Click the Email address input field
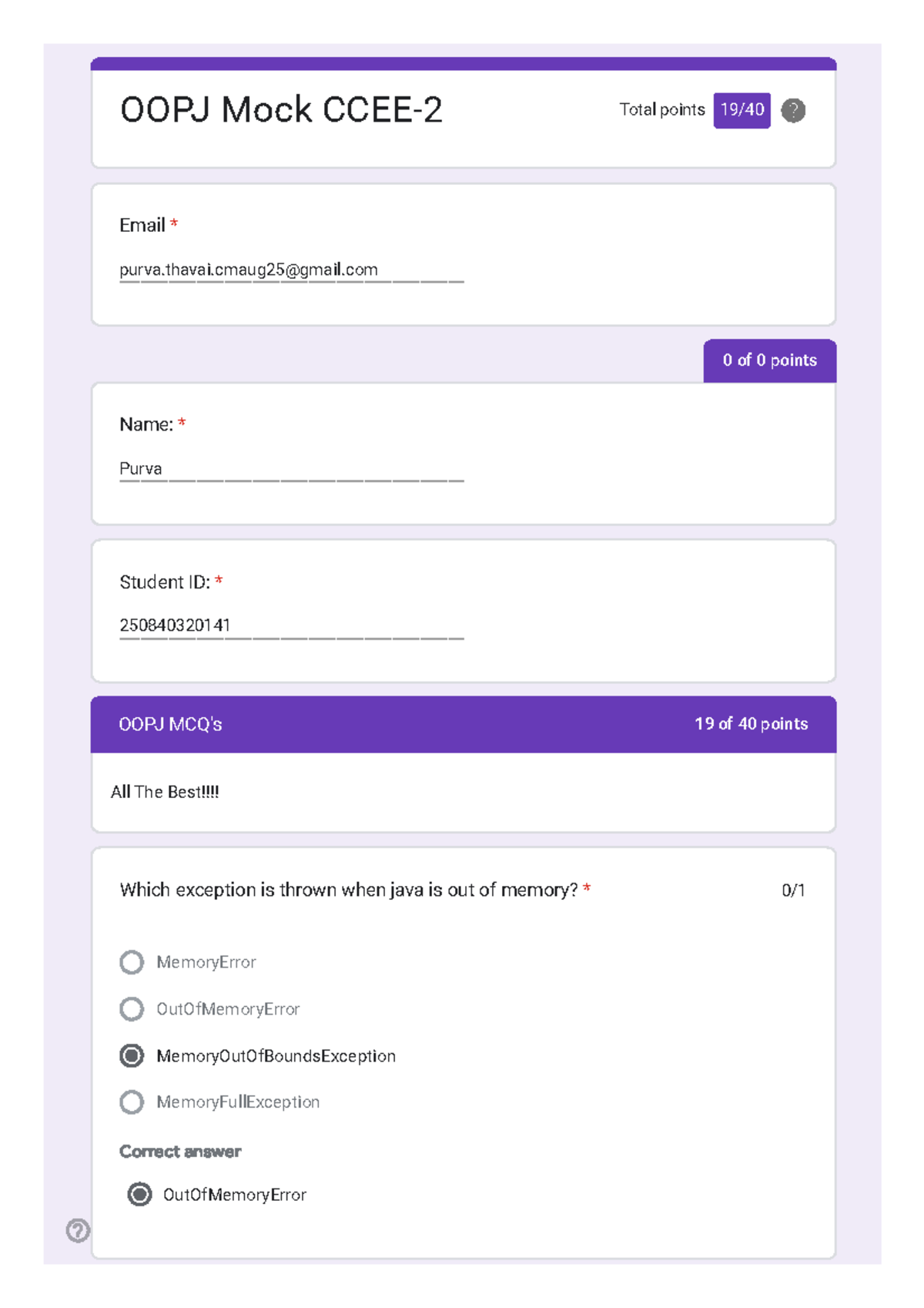924x1308 pixels. pos(291,270)
